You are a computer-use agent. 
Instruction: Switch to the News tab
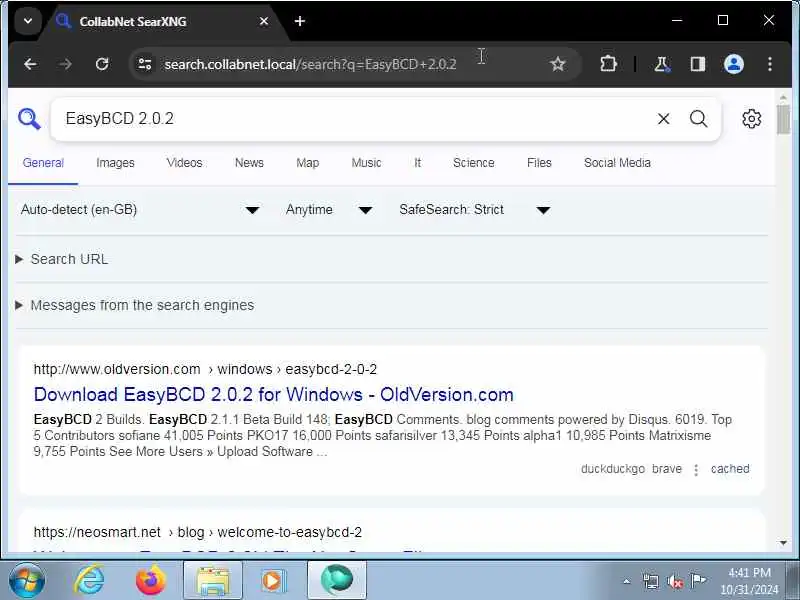pos(249,163)
